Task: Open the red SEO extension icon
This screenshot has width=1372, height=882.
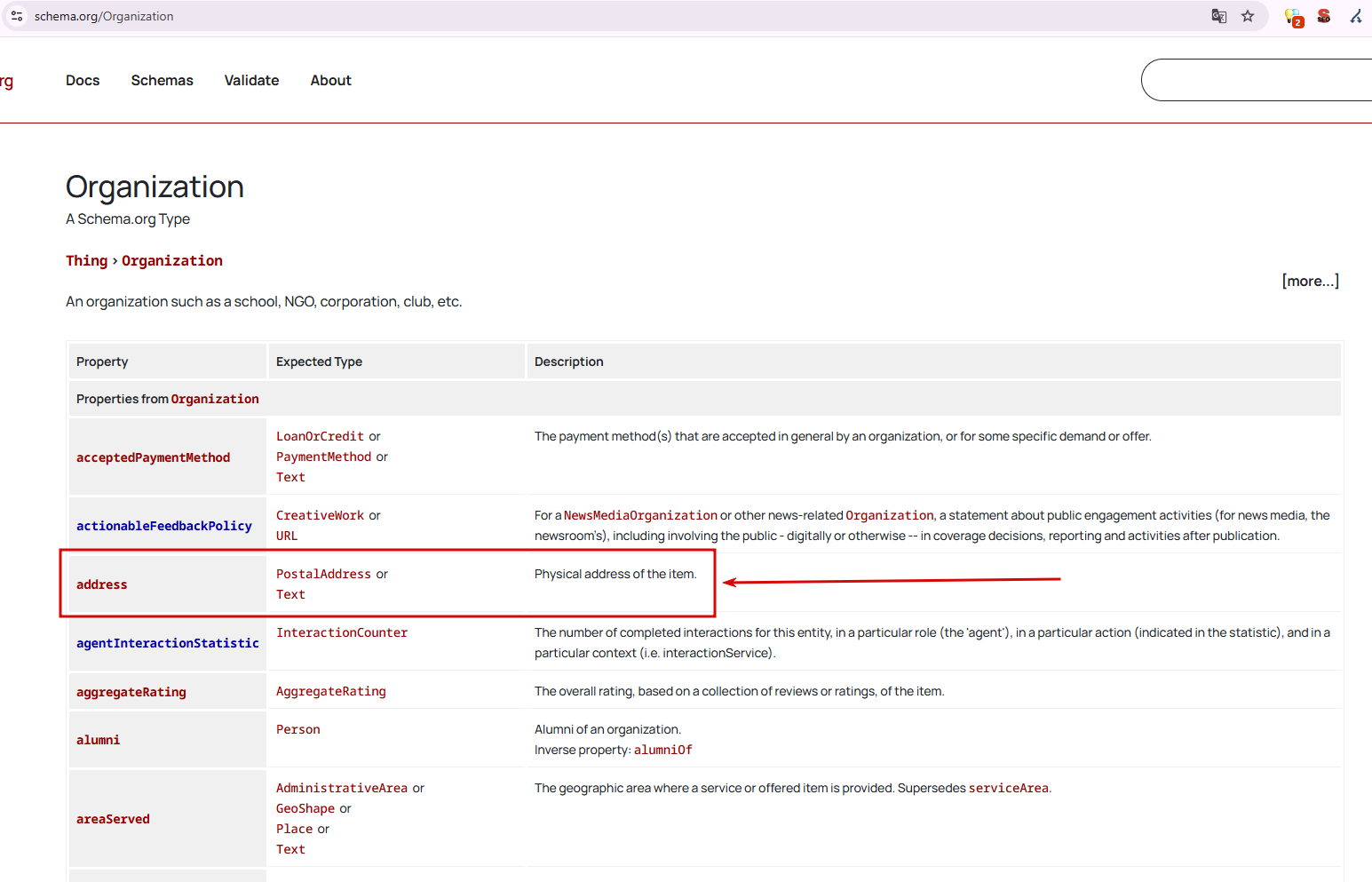Action: coord(1324,16)
